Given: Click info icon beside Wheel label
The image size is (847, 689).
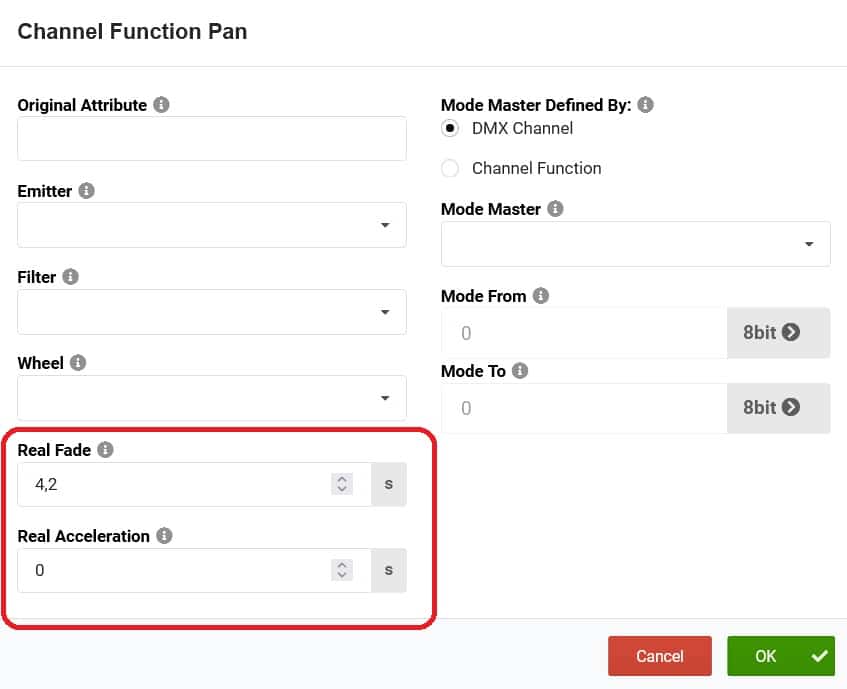Looking at the screenshot, I should coord(78,363).
